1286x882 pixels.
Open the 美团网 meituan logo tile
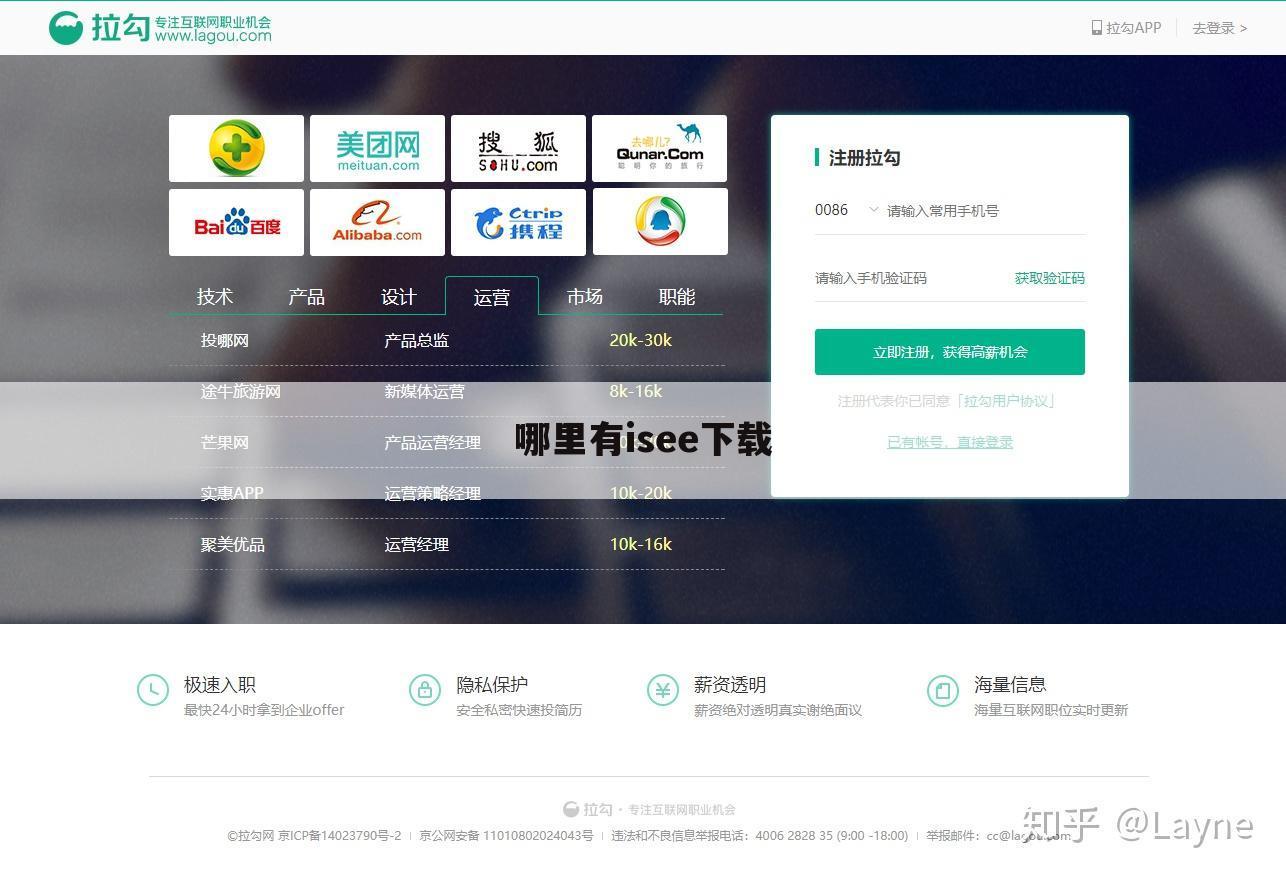377,148
